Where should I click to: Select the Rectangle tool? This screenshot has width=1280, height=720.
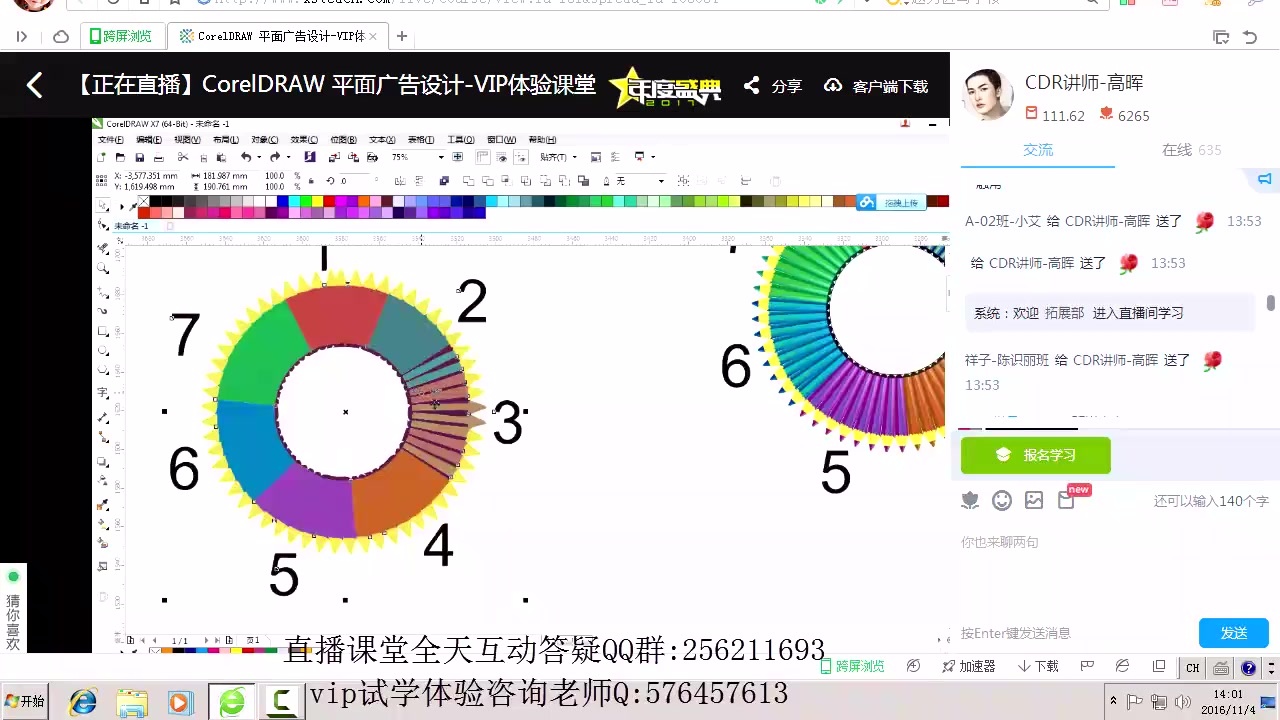pos(102,331)
